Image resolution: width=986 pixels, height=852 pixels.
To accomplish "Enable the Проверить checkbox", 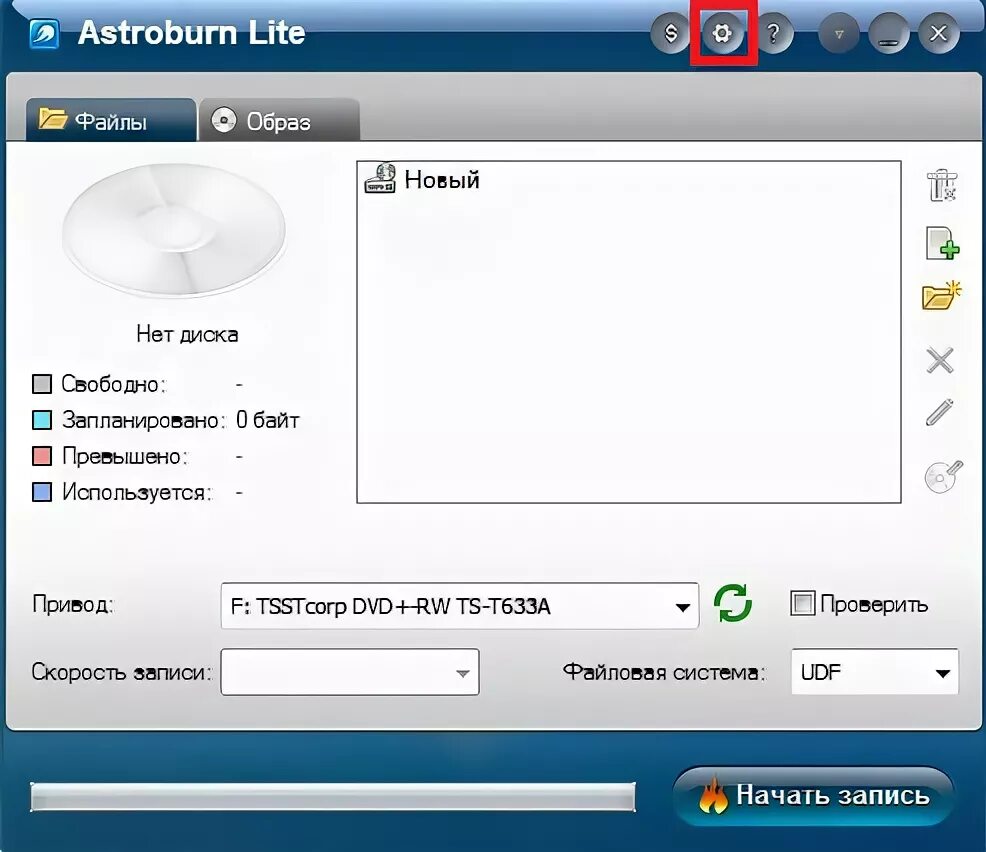I will pyautogui.click(x=802, y=604).
